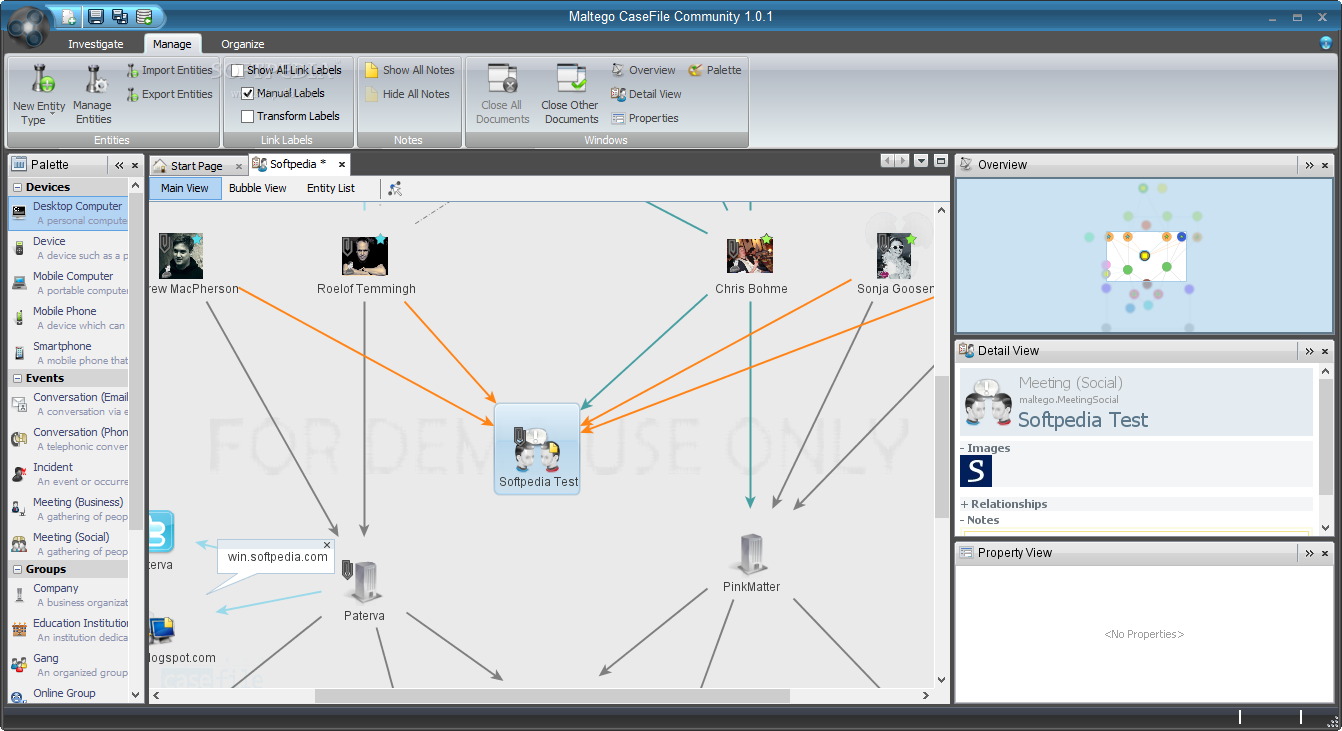
Task: Open the document list dropdown arrow
Action: [921, 161]
